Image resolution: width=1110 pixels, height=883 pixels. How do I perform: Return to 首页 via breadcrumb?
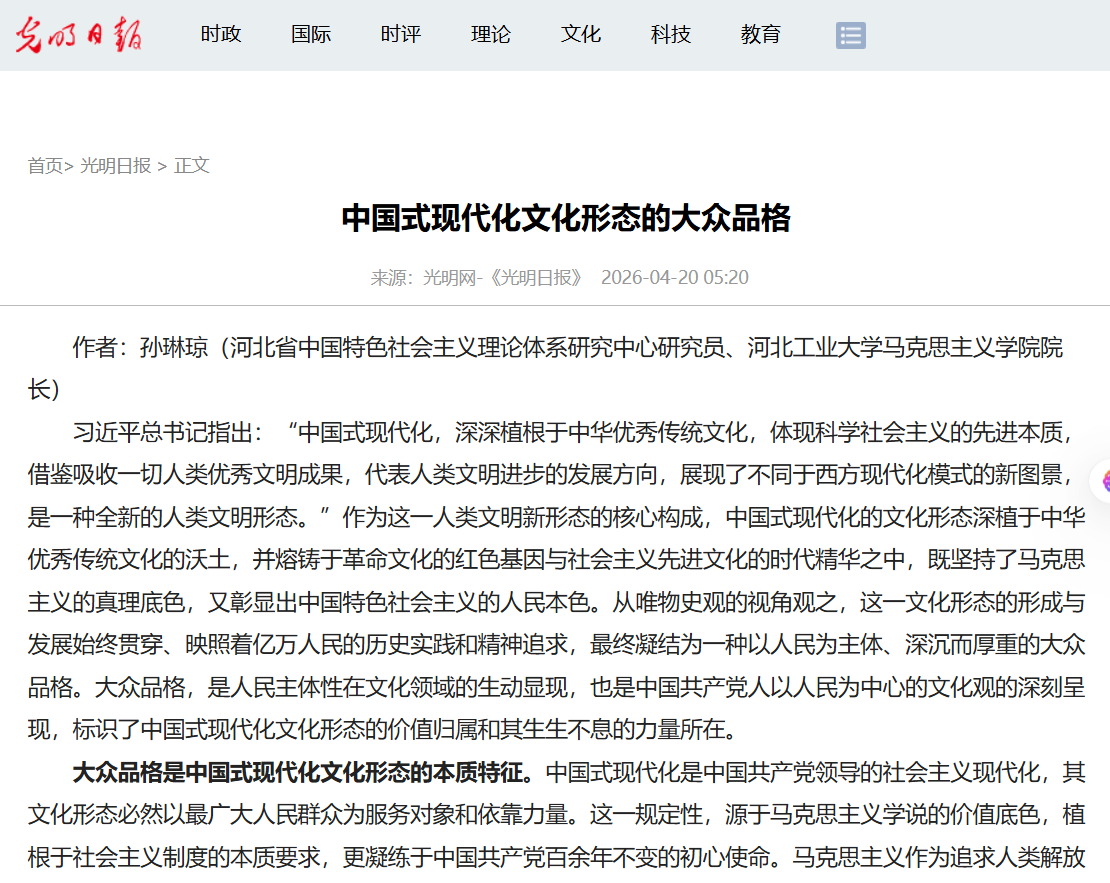(45, 166)
